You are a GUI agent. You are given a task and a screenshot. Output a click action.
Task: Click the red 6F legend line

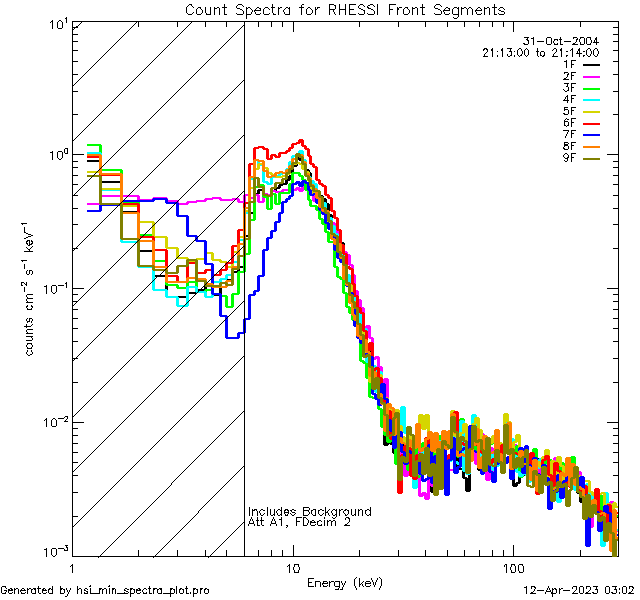[590, 124]
